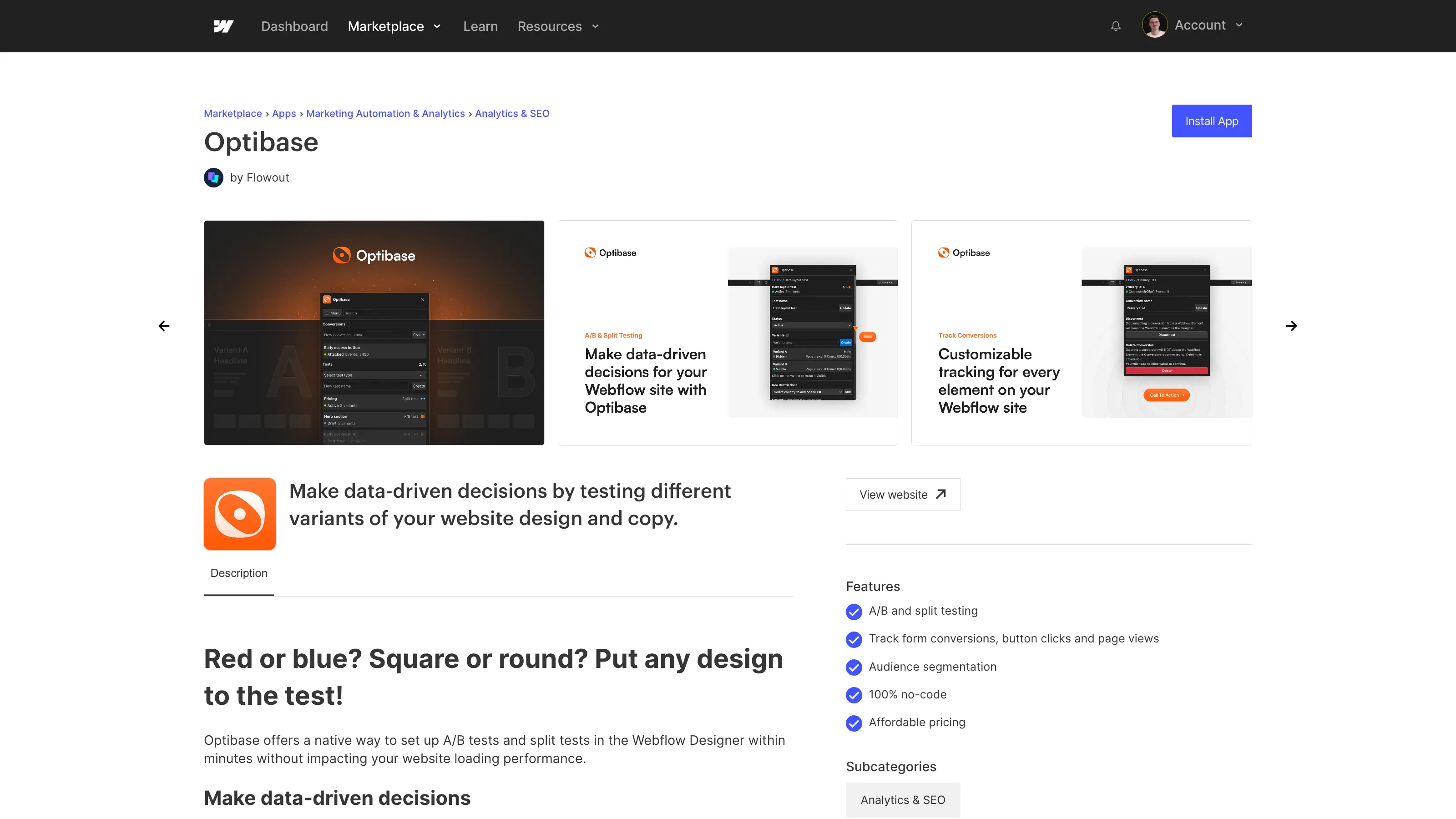Click the track conversions feature checkmark

coord(854,639)
